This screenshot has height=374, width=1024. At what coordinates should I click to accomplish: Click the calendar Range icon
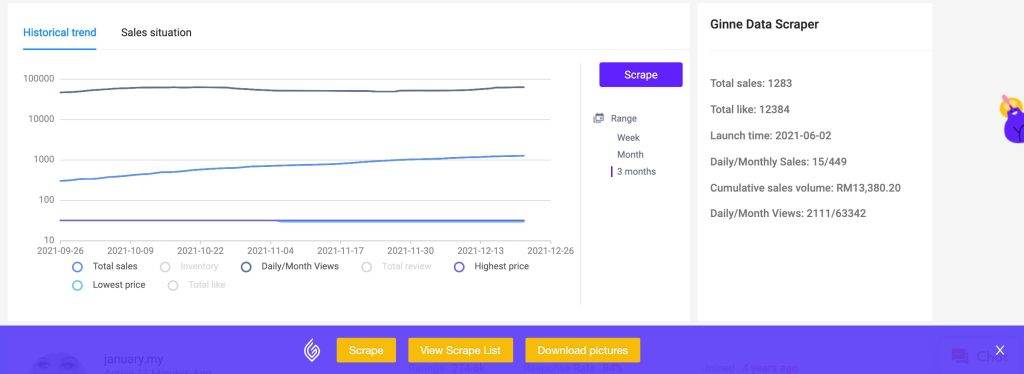598,118
